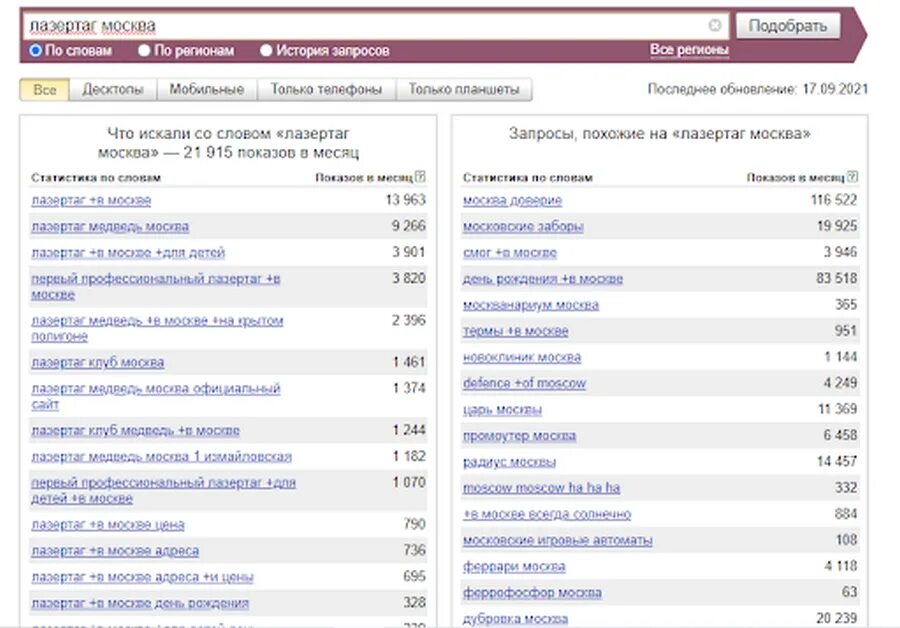This screenshot has height=628, width=900.
Task: Open the москва доверие similar query
Action: point(513,200)
